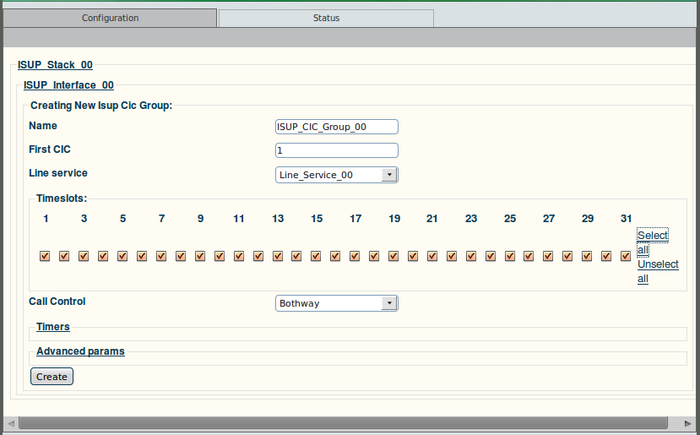Image resolution: width=700 pixels, height=435 pixels.
Task: Click the Unselect all timeslots link
Action: click(657, 271)
